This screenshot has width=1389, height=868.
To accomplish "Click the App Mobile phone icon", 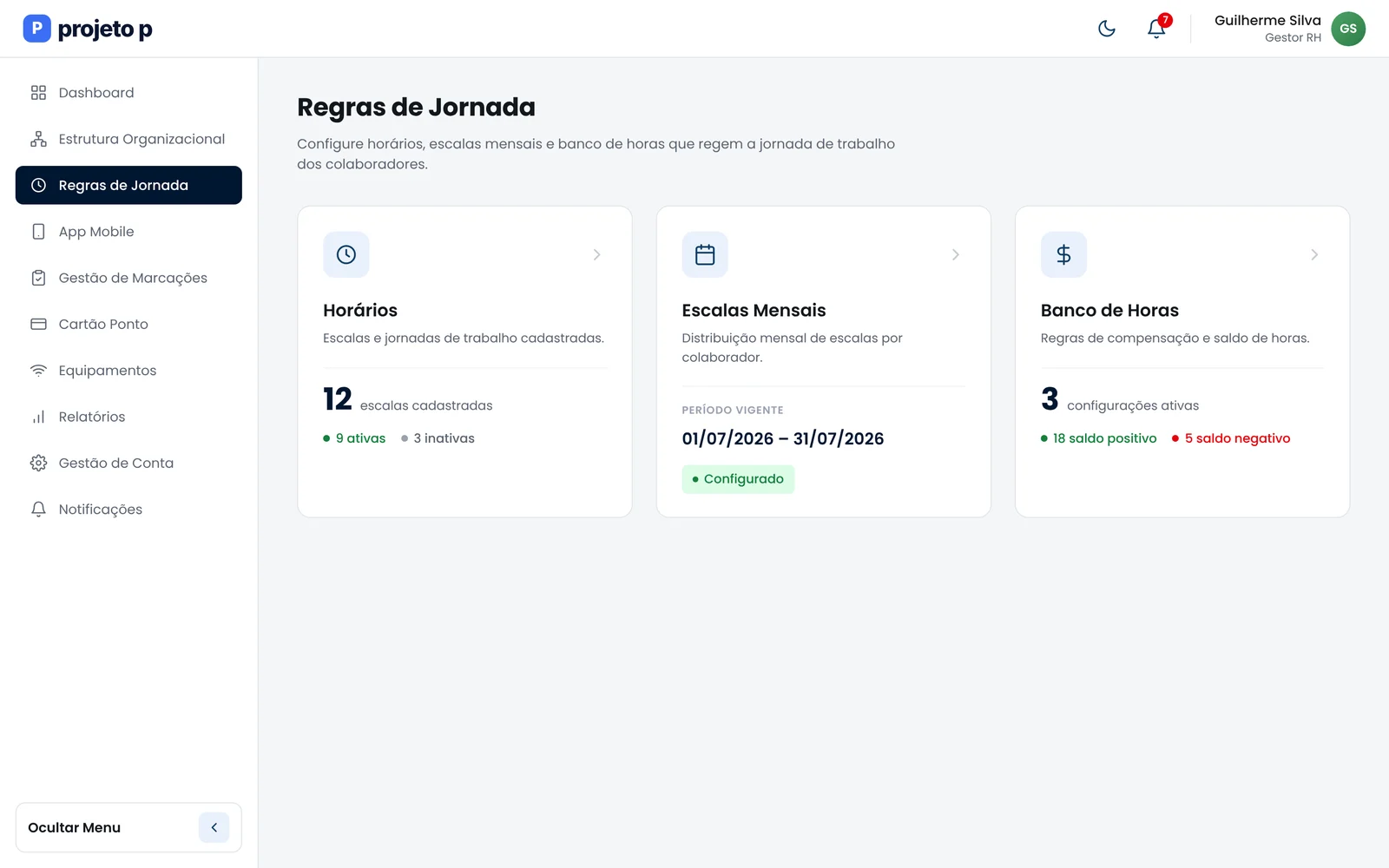I will (38, 232).
